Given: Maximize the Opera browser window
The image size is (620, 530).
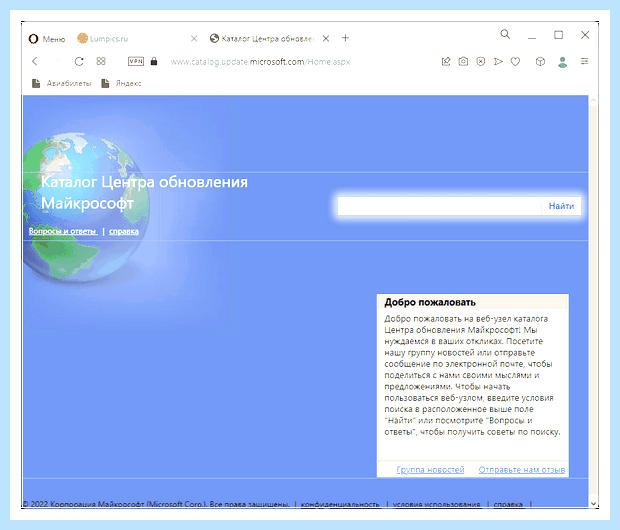Looking at the screenshot, I should coord(558,35).
